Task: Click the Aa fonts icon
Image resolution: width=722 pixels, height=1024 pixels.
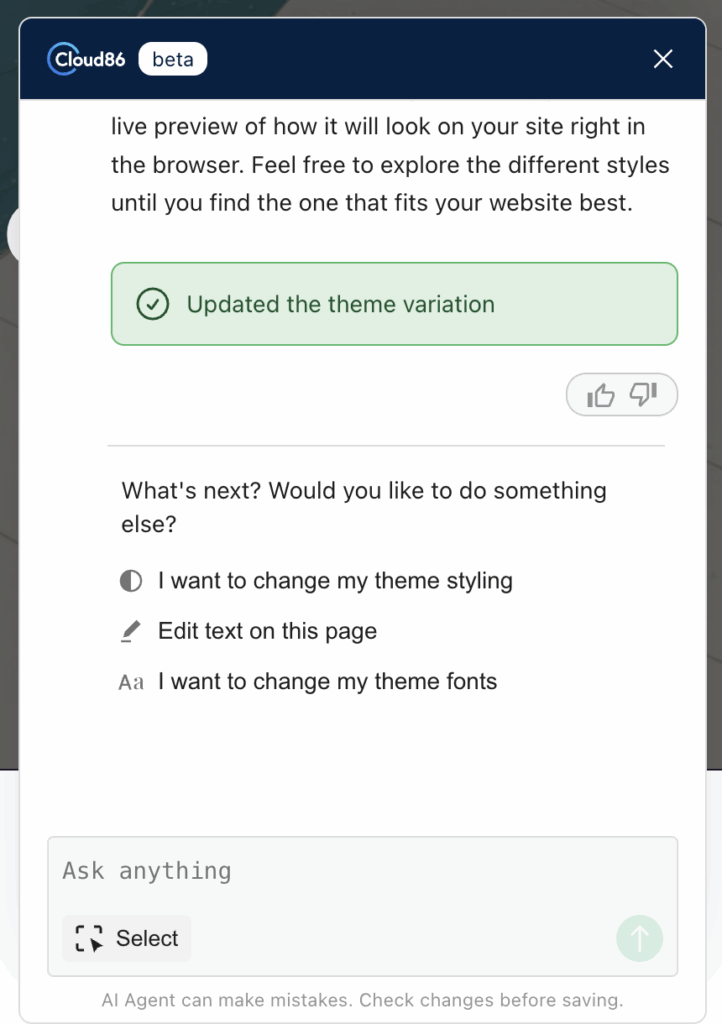Action: [x=131, y=683]
